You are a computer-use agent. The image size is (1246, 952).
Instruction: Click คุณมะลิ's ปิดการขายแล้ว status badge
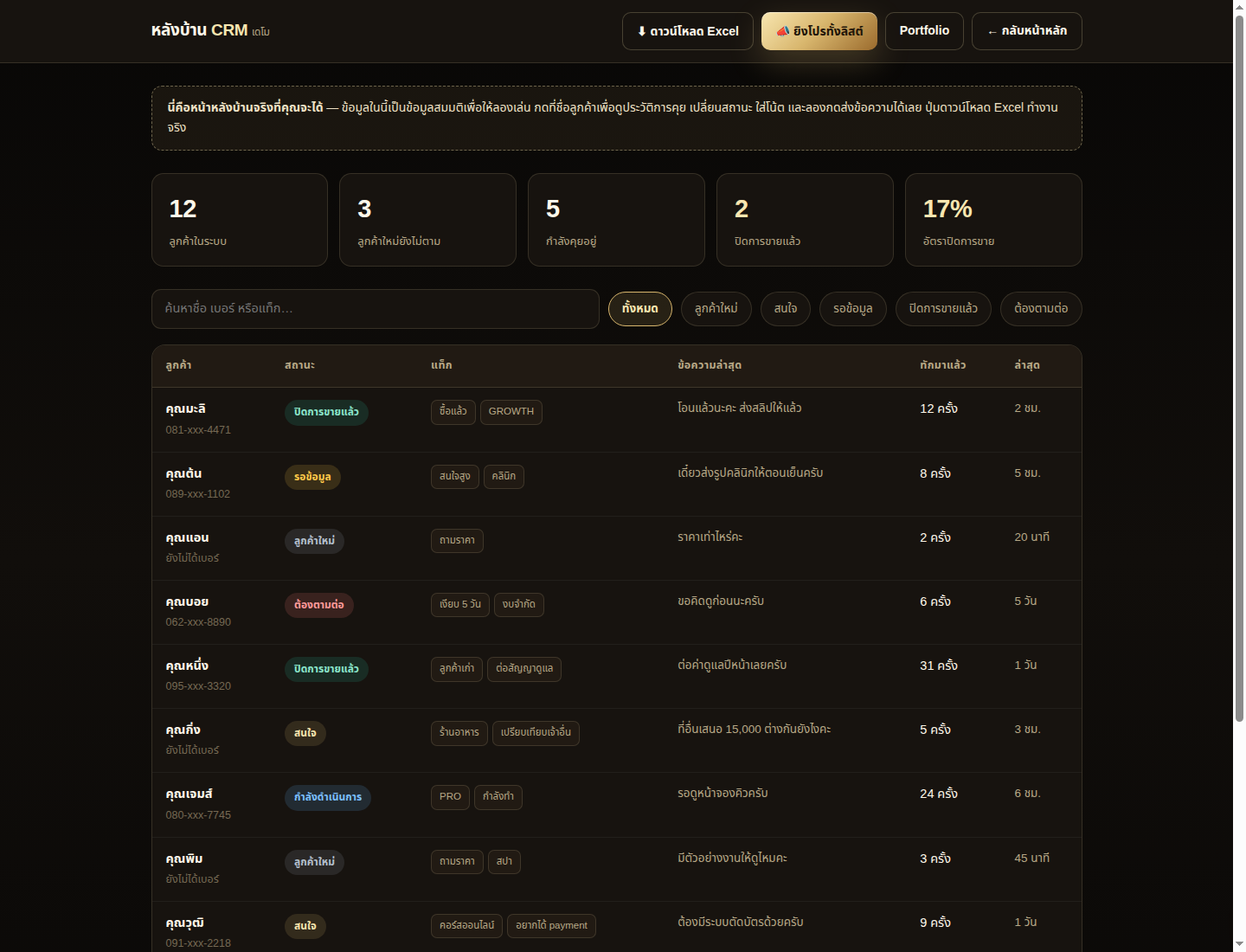point(326,412)
